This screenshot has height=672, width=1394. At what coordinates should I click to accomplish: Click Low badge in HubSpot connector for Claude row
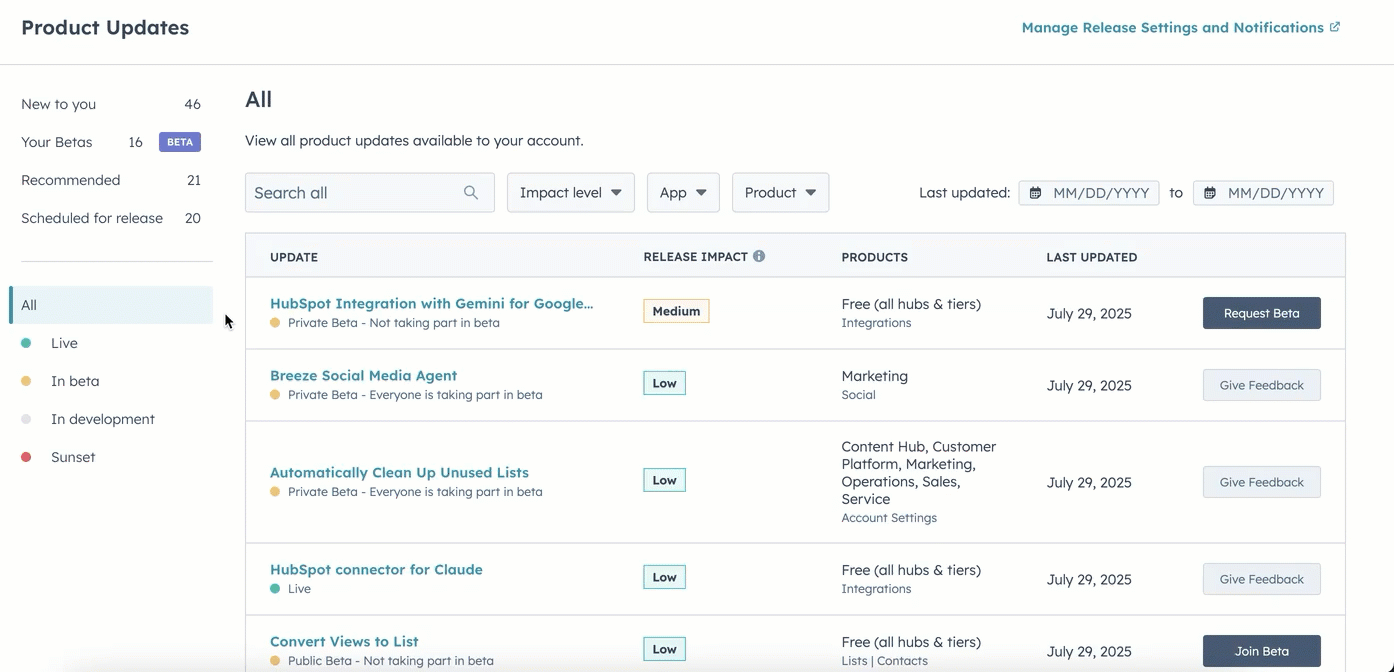pyautogui.click(x=664, y=577)
